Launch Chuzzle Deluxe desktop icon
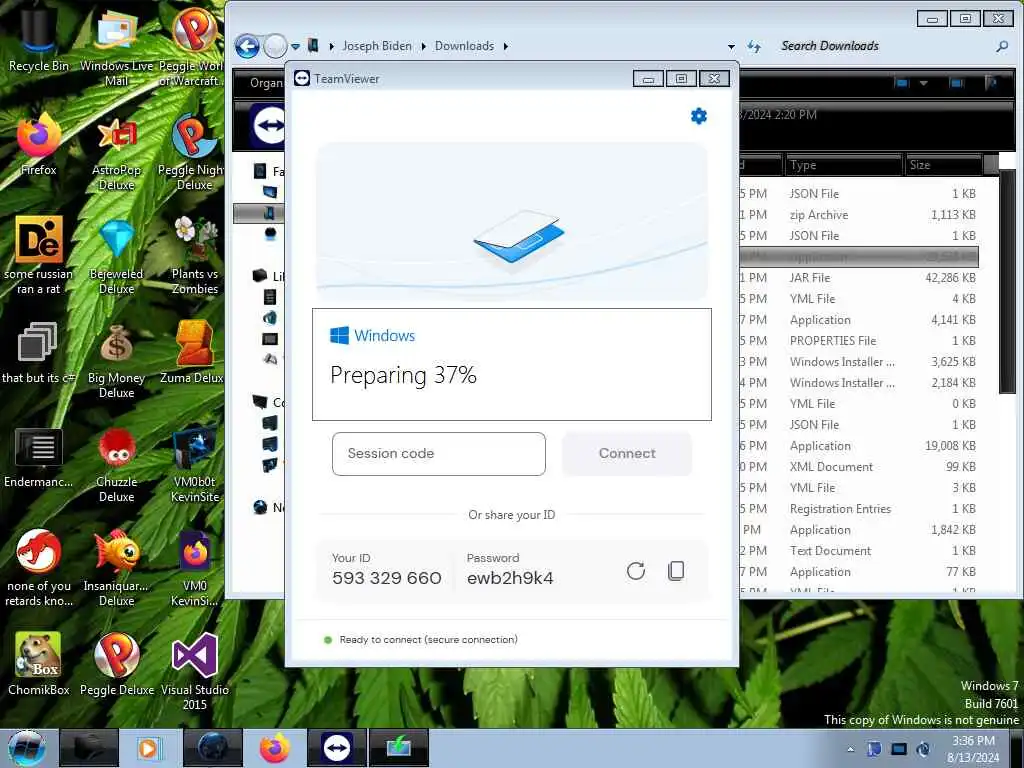 (116, 465)
